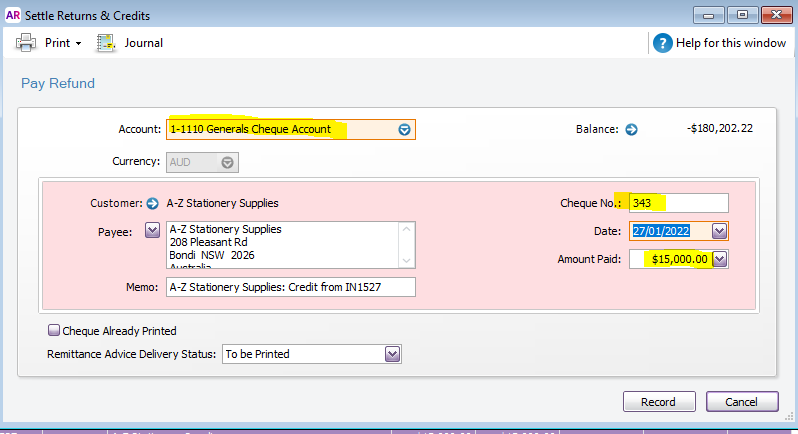Open the Date calendar dropdown
This screenshot has width=798, height=434.
(719, 231)
